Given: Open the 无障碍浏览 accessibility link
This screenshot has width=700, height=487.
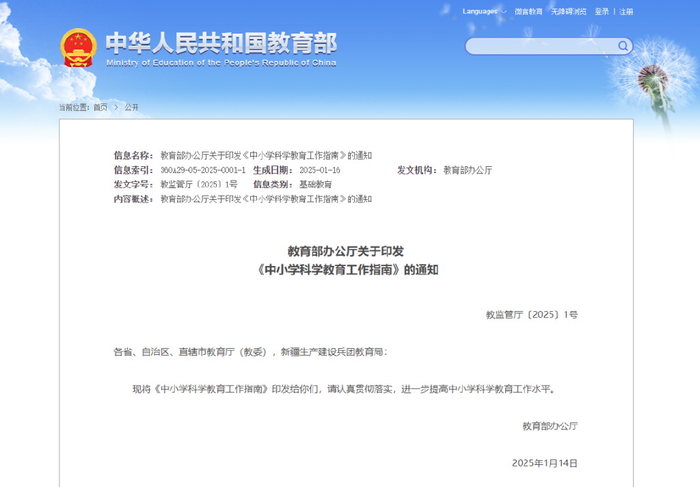Looking at the screenshot, I should (568, 12).
